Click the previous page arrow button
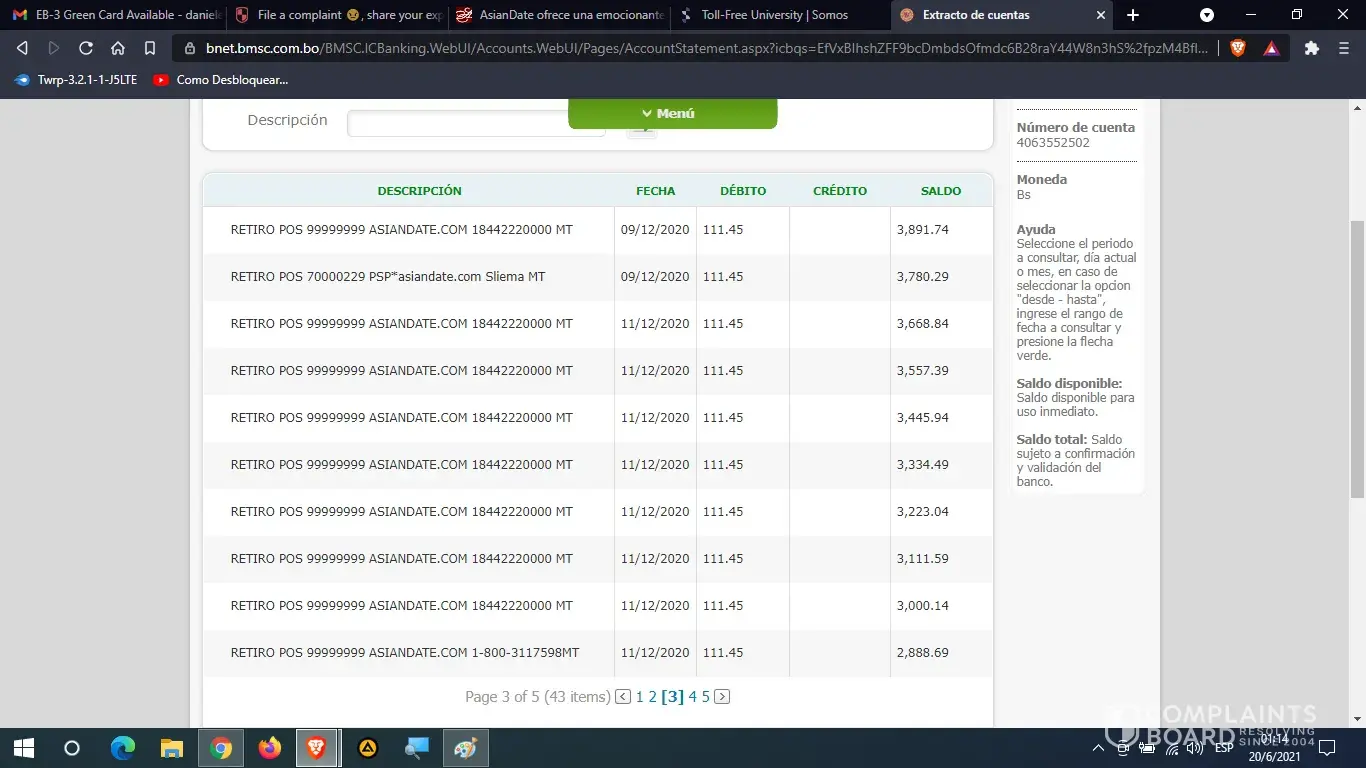The image size is (1366, 768). pos(623,697)
